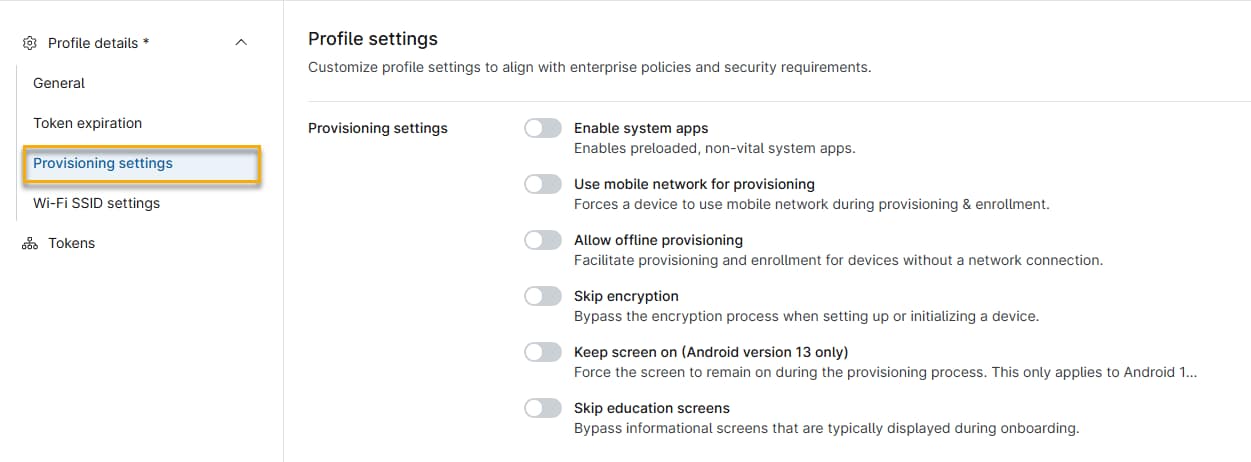Toggle Use mobile network for provisioning
The image size is (1251, 462).
pyautogui.click(x=543, y=184)
